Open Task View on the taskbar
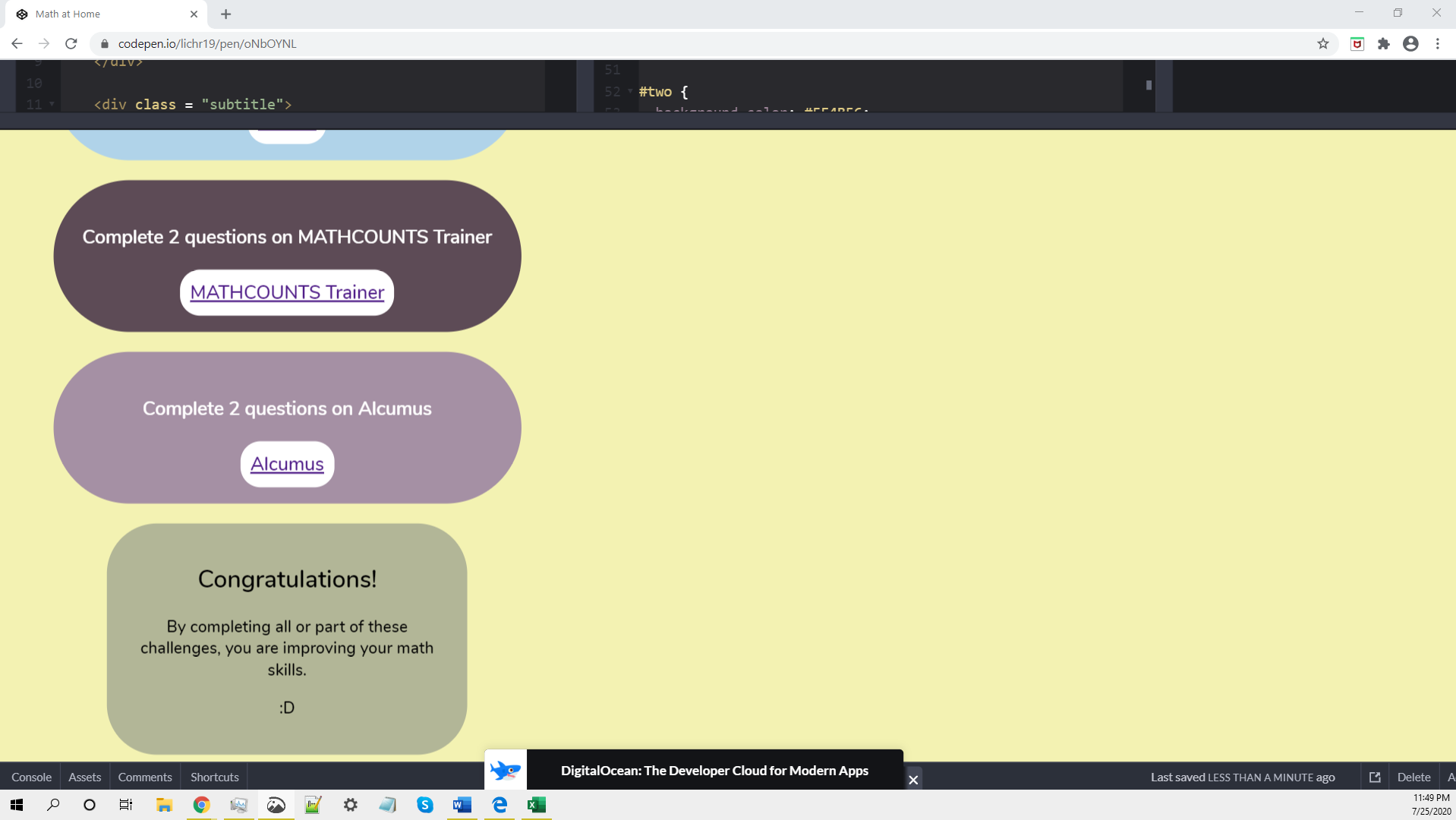Viewport: 1456px width, 820px height. tap(126, 805)
